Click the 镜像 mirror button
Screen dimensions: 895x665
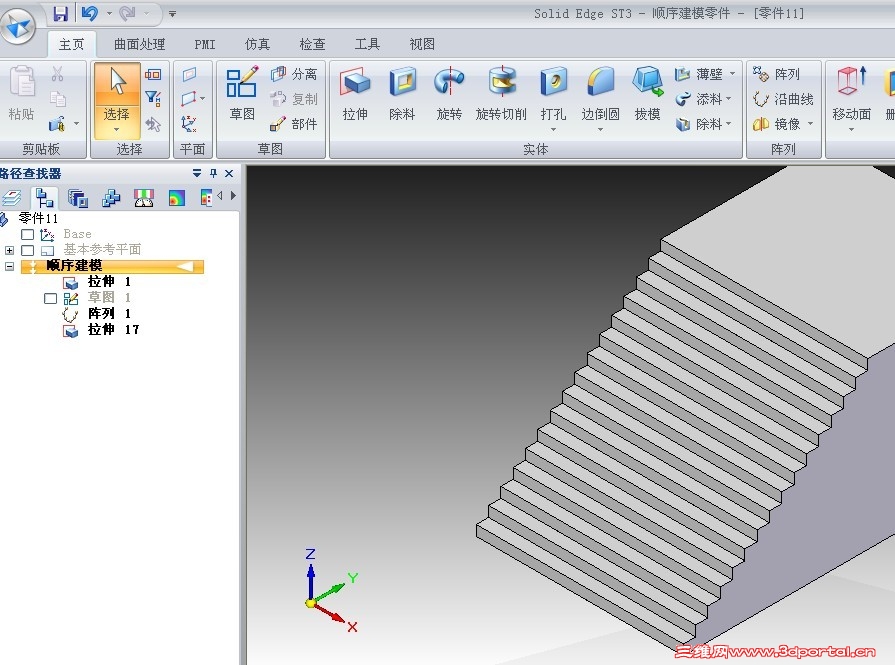pos(777,124)
